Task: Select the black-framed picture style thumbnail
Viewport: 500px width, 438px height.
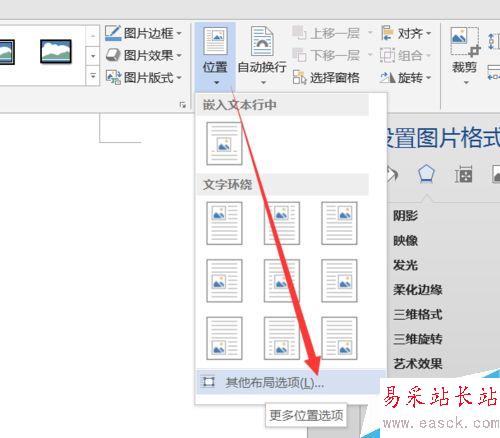Action: 56,51
